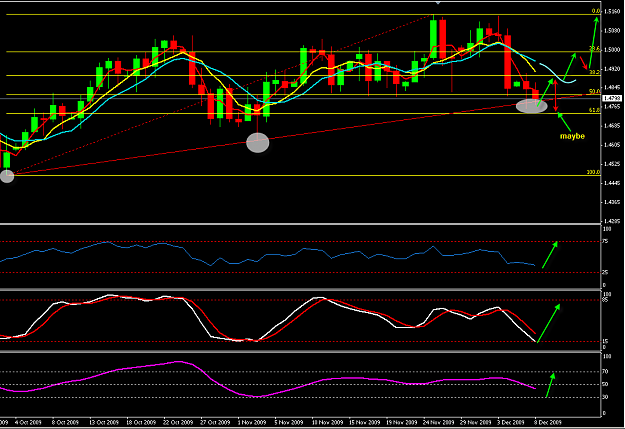625x429 pixels.
Task: Select the gray ellipse at December 8 low
Action: (x=532, y=106)
